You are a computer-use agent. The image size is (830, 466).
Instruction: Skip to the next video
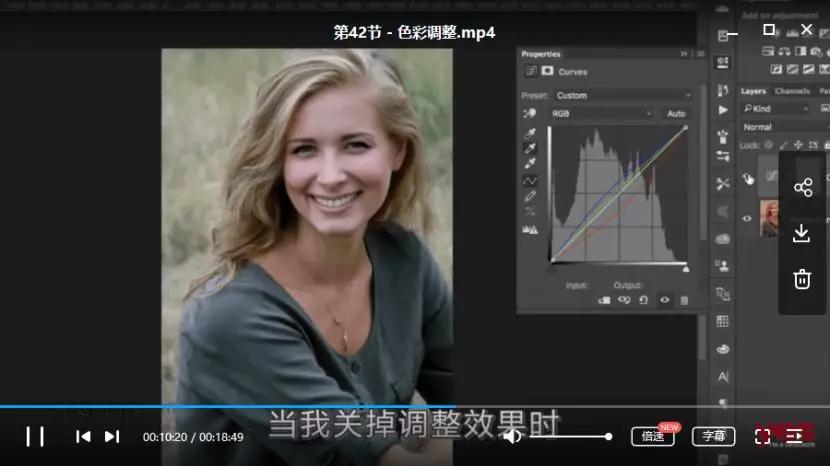coord(112,436)
